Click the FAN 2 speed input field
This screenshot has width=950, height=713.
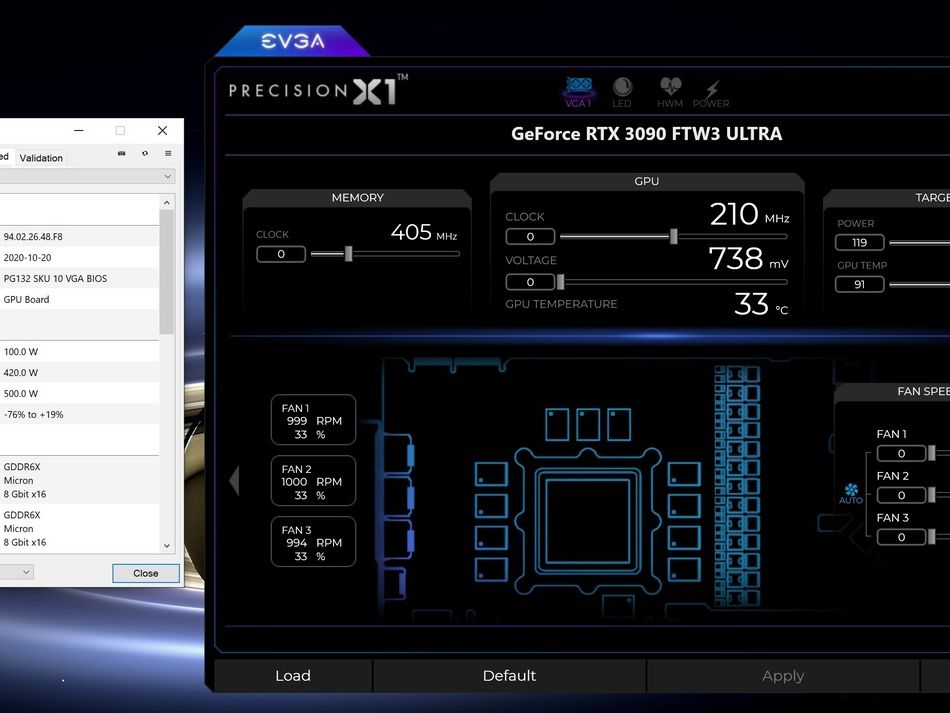901,495
